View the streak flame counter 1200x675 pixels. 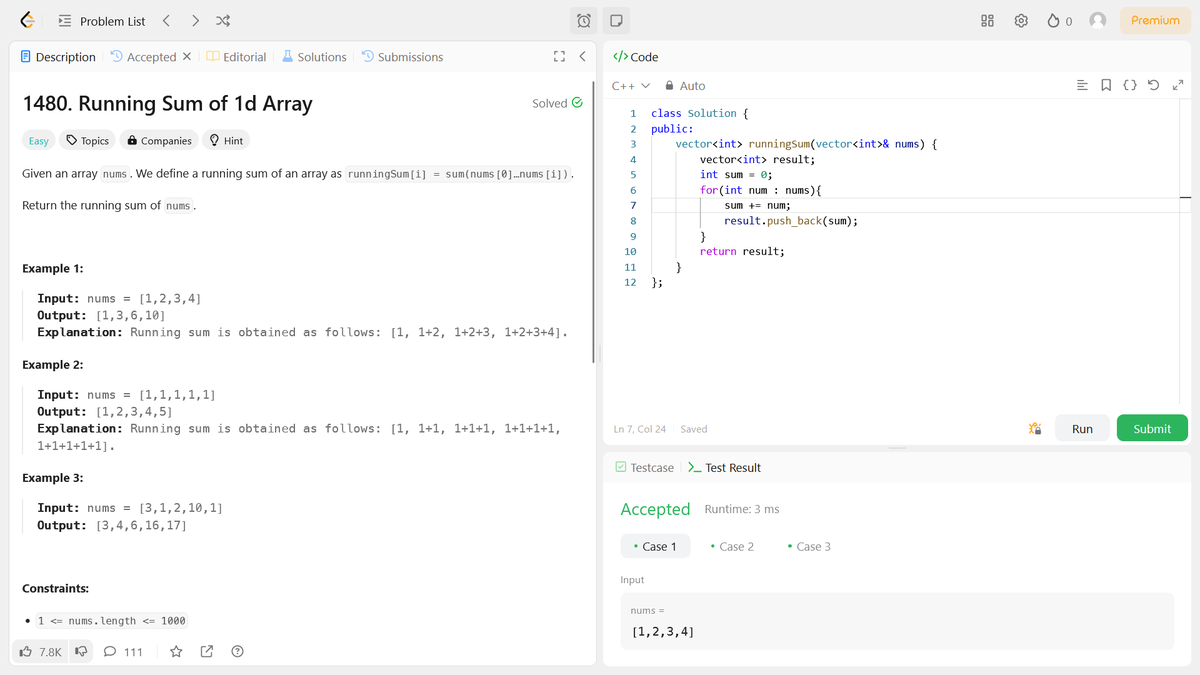pos(1059,20)
